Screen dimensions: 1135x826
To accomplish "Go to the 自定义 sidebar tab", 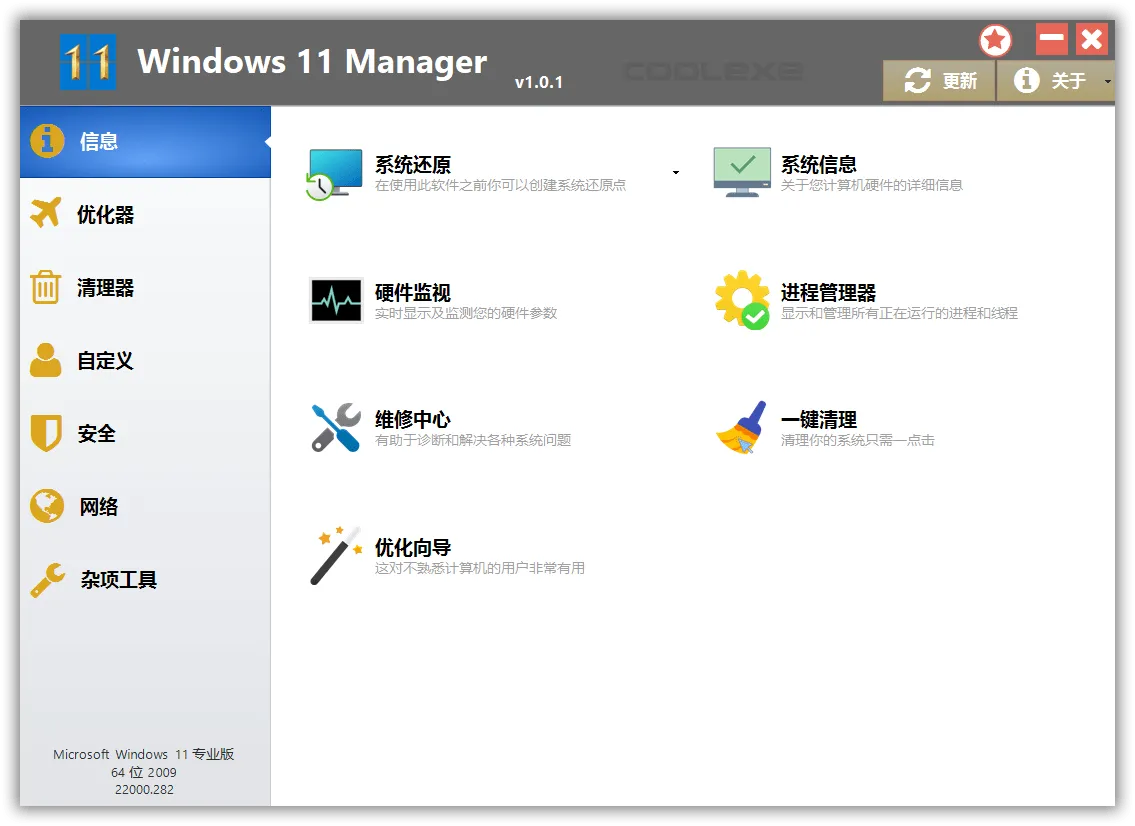I will click(145, 361).
